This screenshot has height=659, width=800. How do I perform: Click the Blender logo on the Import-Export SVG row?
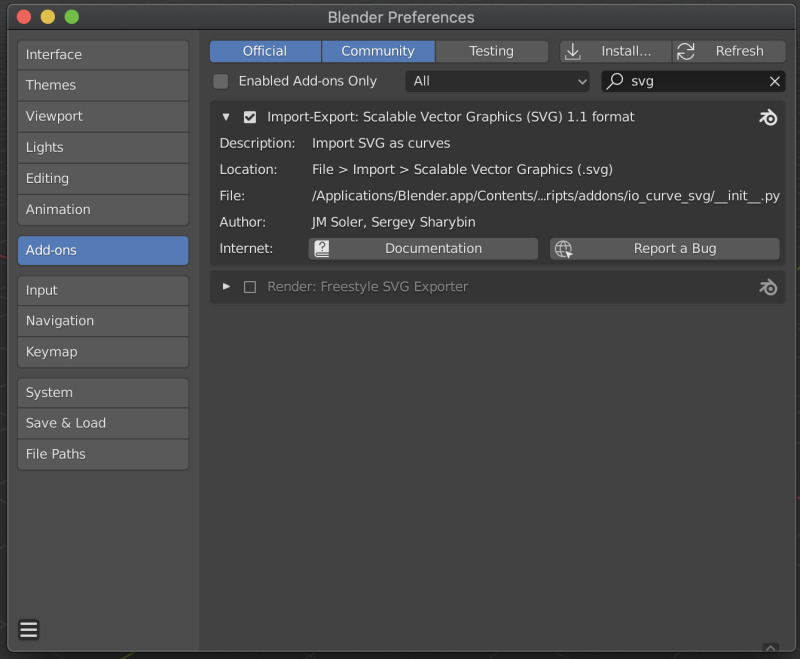768,117
